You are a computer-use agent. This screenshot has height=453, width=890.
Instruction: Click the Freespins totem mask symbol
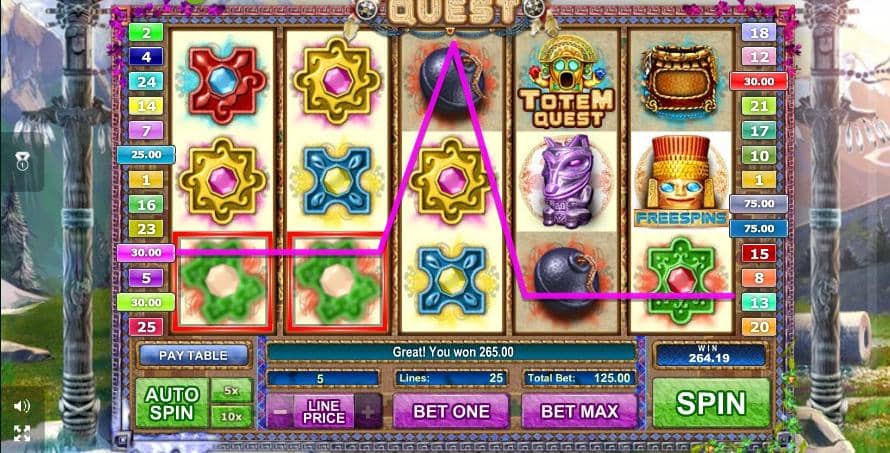[x=681, y=181]
